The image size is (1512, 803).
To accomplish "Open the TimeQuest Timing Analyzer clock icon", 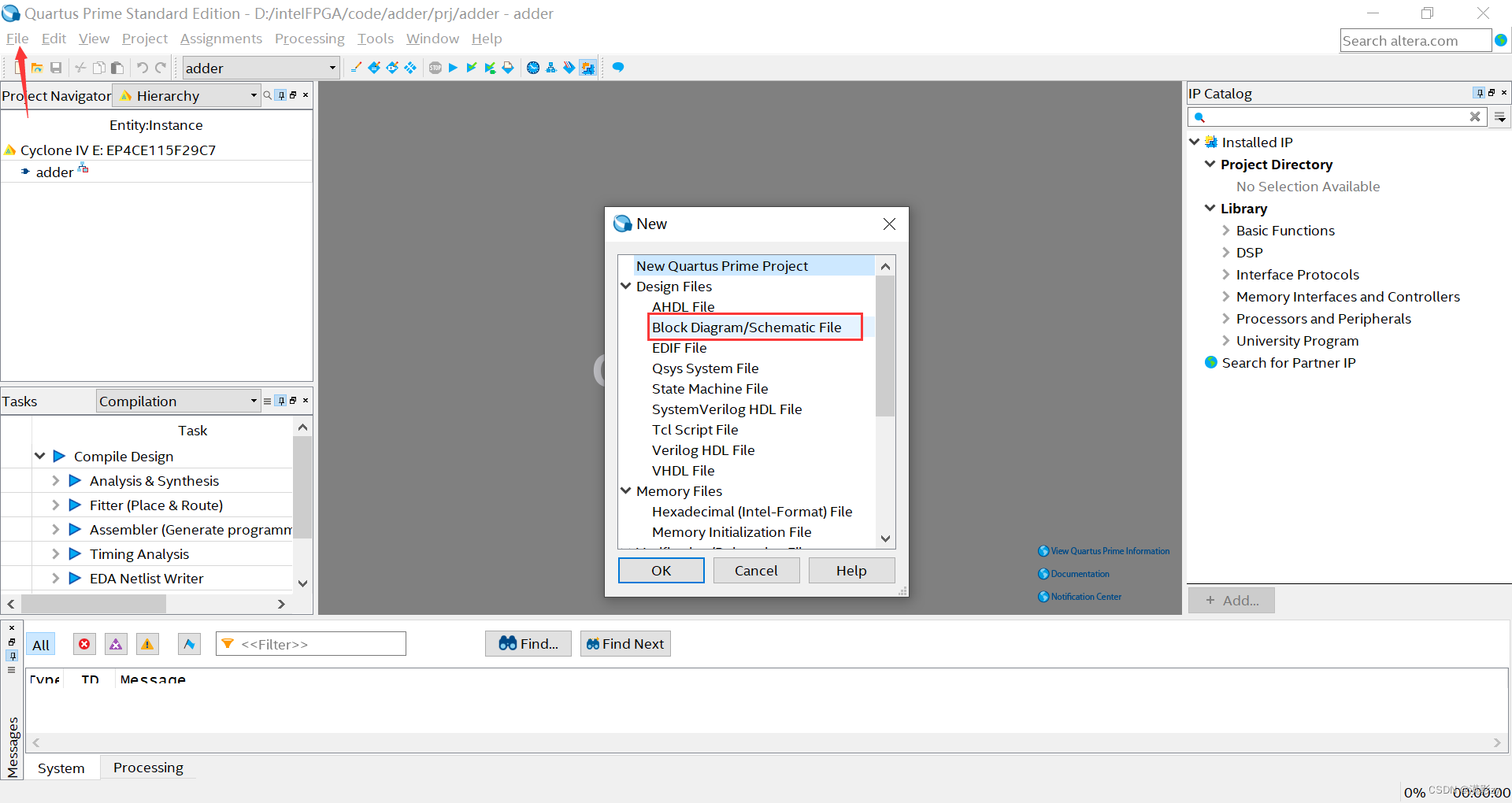I will [x=533, y=68].
